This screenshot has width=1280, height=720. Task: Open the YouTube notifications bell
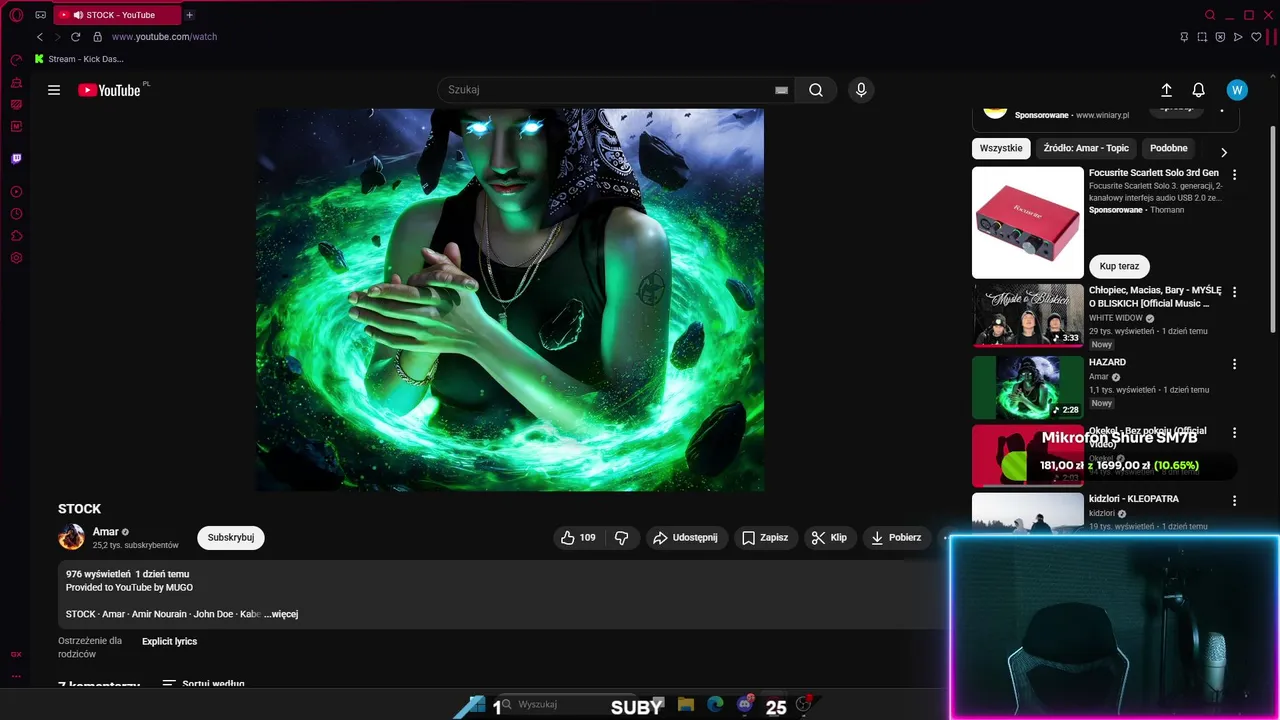coord(1199,90)
